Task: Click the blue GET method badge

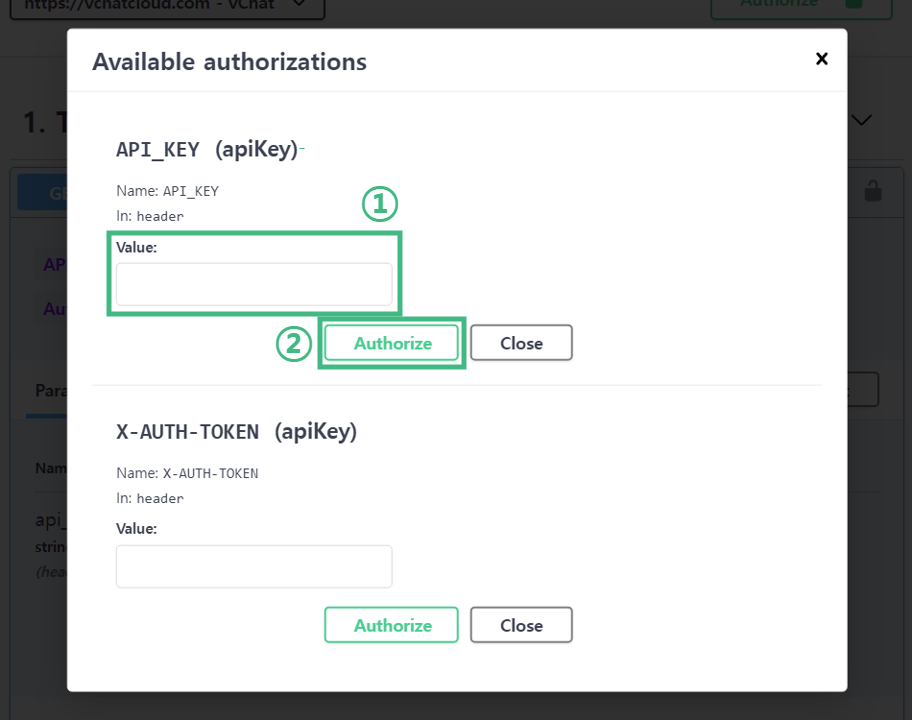Action: pyautogui.click(x=42, y=192)
